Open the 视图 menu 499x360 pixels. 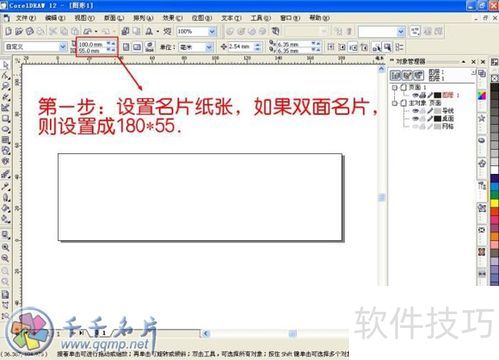[x=85, y=18]
